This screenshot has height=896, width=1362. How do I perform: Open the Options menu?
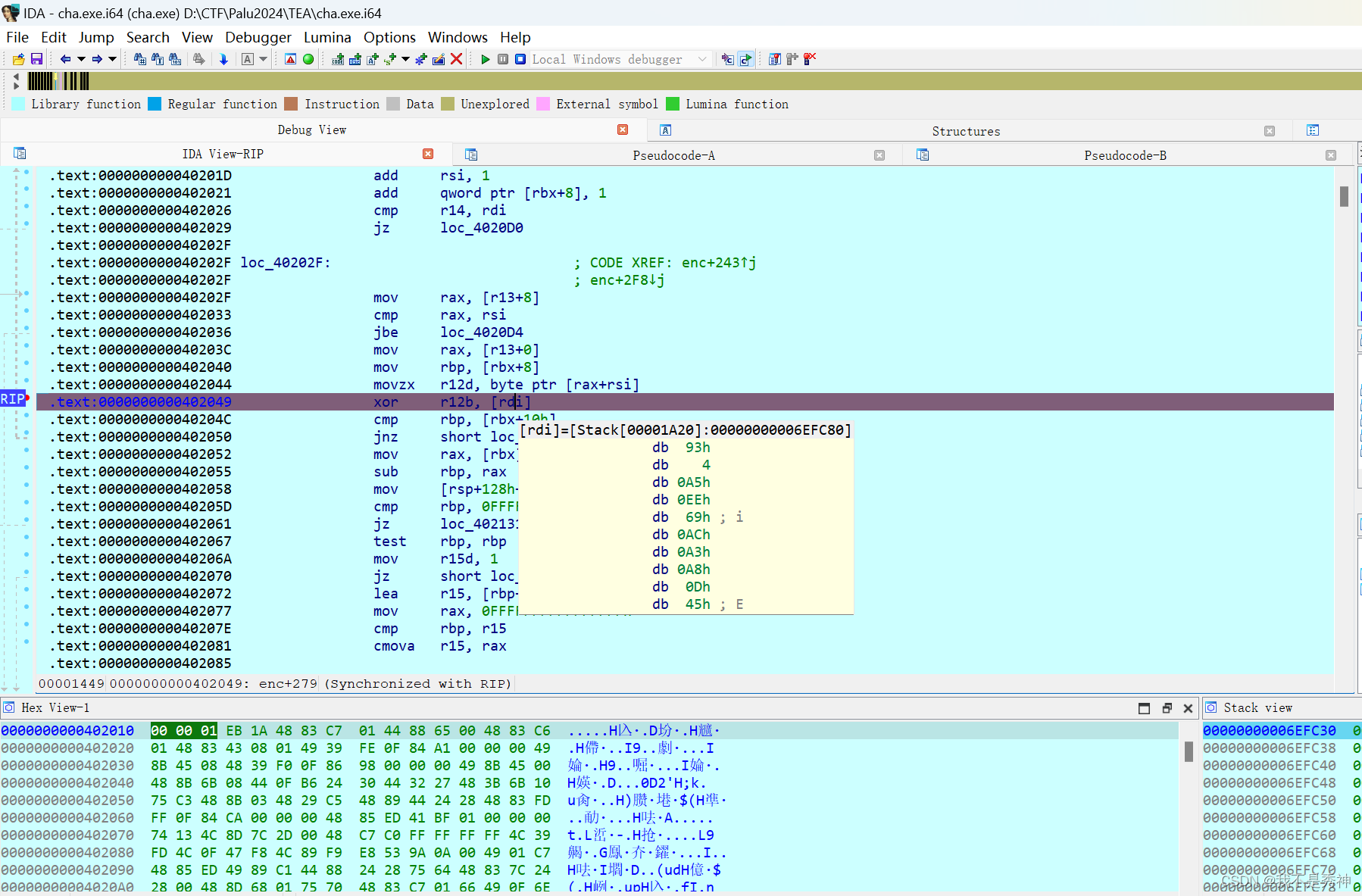click(x=389, y=37)
